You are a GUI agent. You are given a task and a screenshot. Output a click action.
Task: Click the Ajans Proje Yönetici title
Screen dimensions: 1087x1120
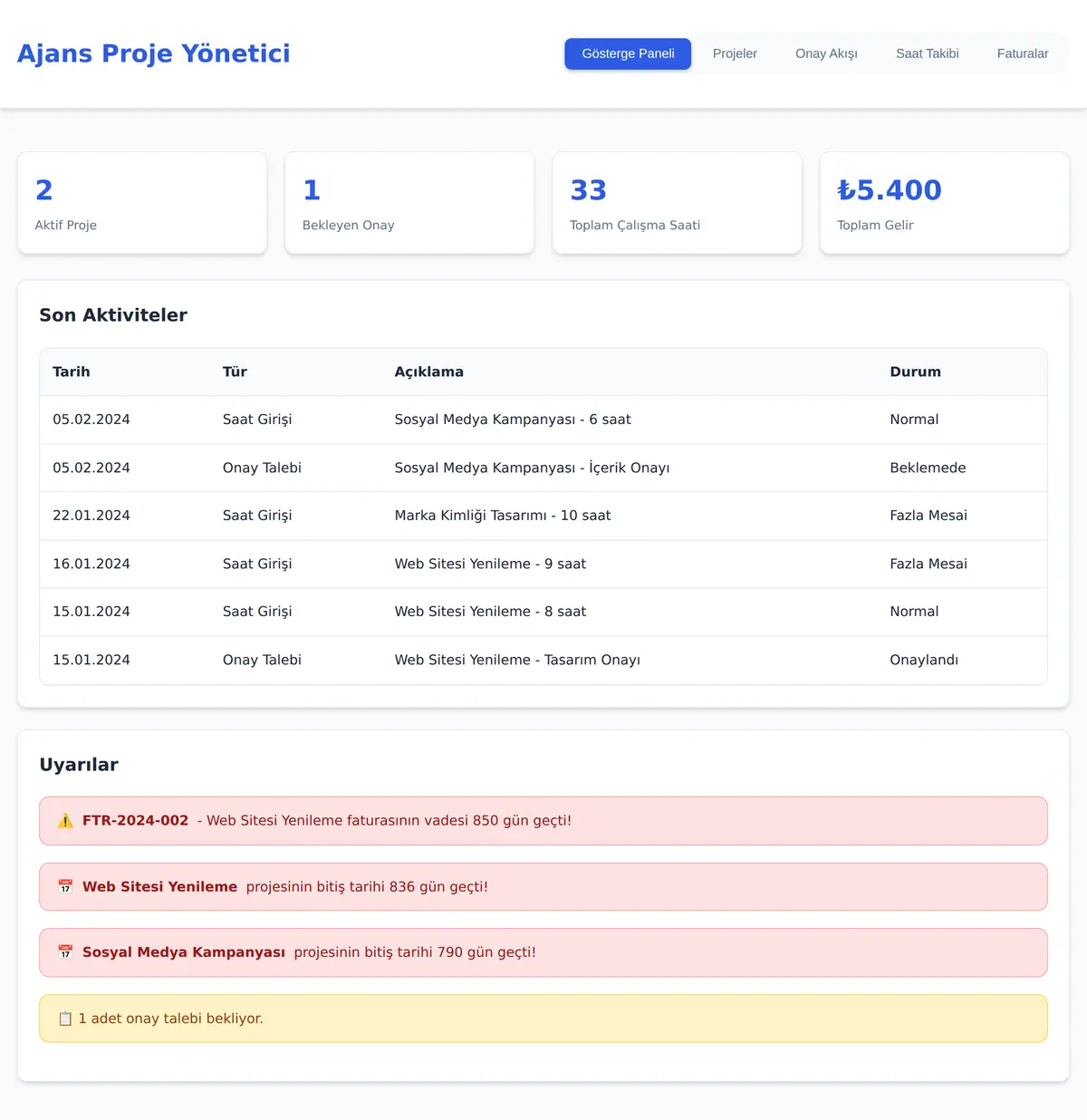coord(154,53)
